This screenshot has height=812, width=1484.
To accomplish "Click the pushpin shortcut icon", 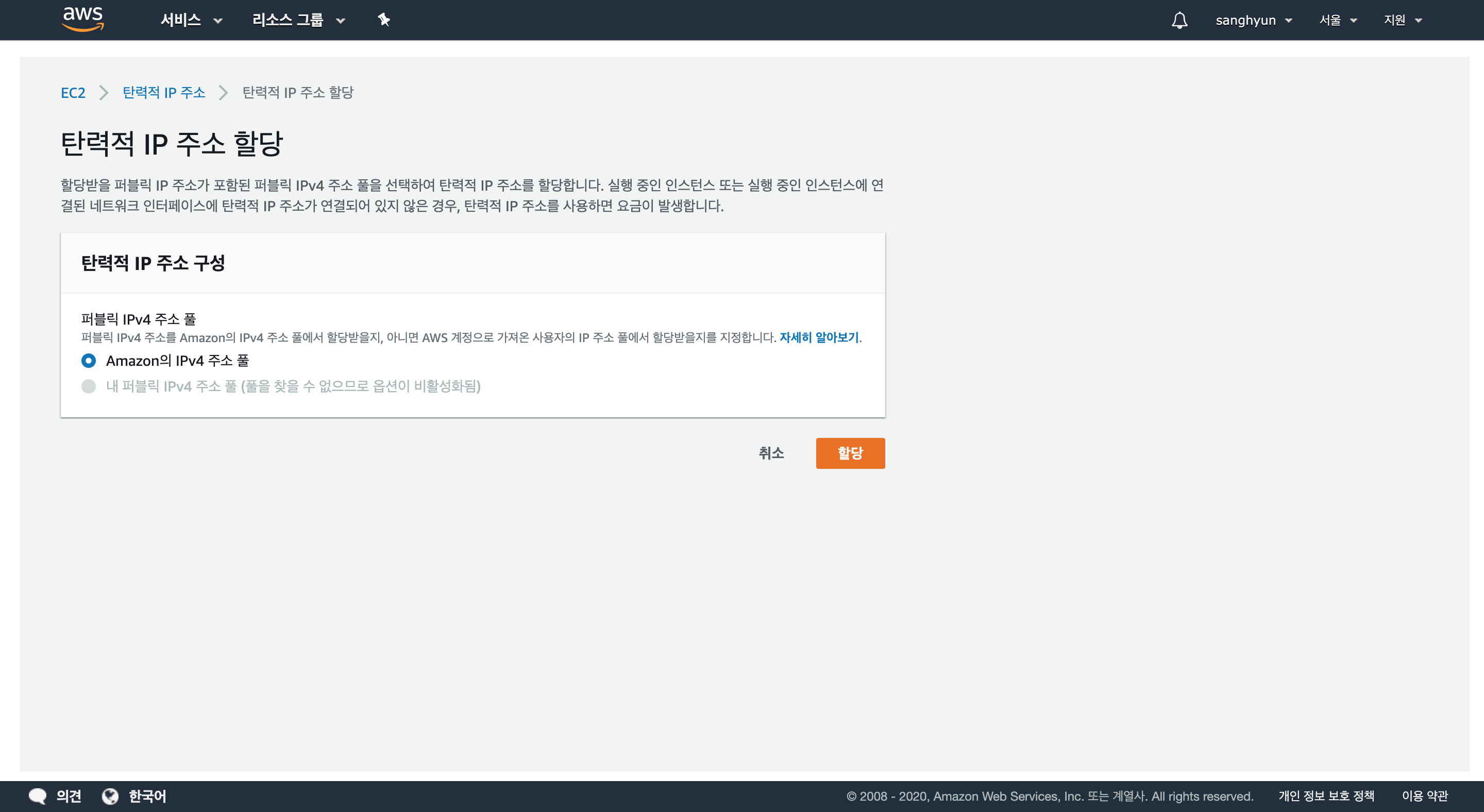I will (x=384, y=20).
